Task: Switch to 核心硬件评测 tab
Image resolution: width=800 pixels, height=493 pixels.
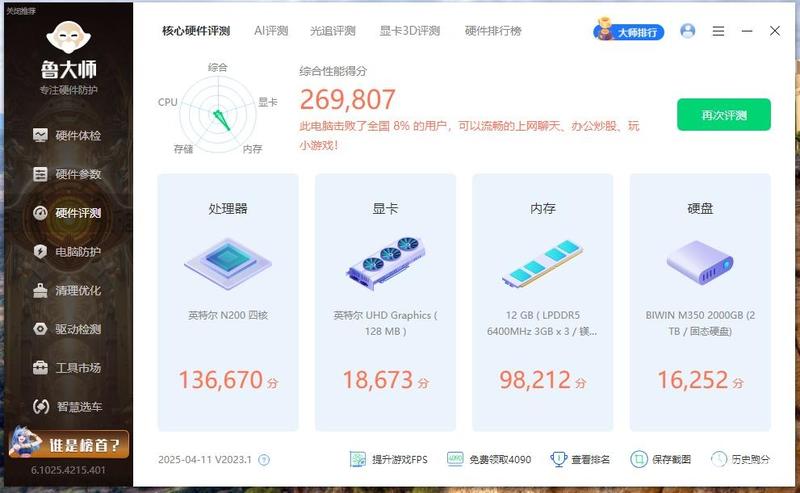Action: (196, 31)
